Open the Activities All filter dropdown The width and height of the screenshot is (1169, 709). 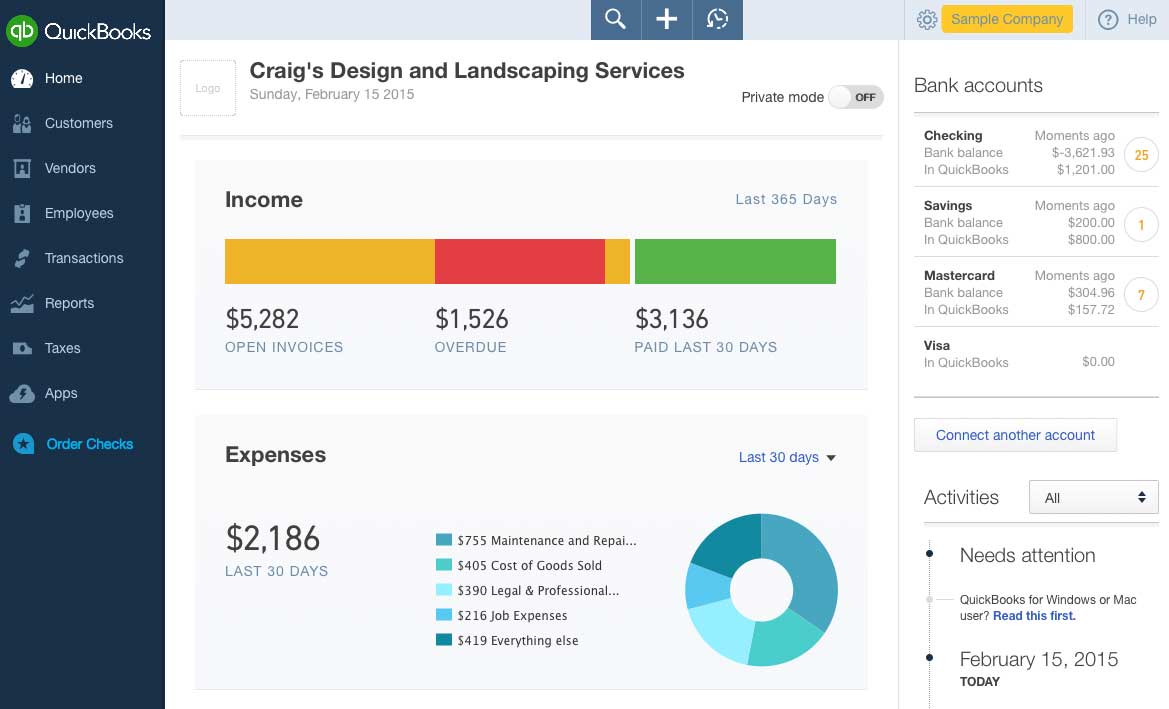click(1094, 497)
